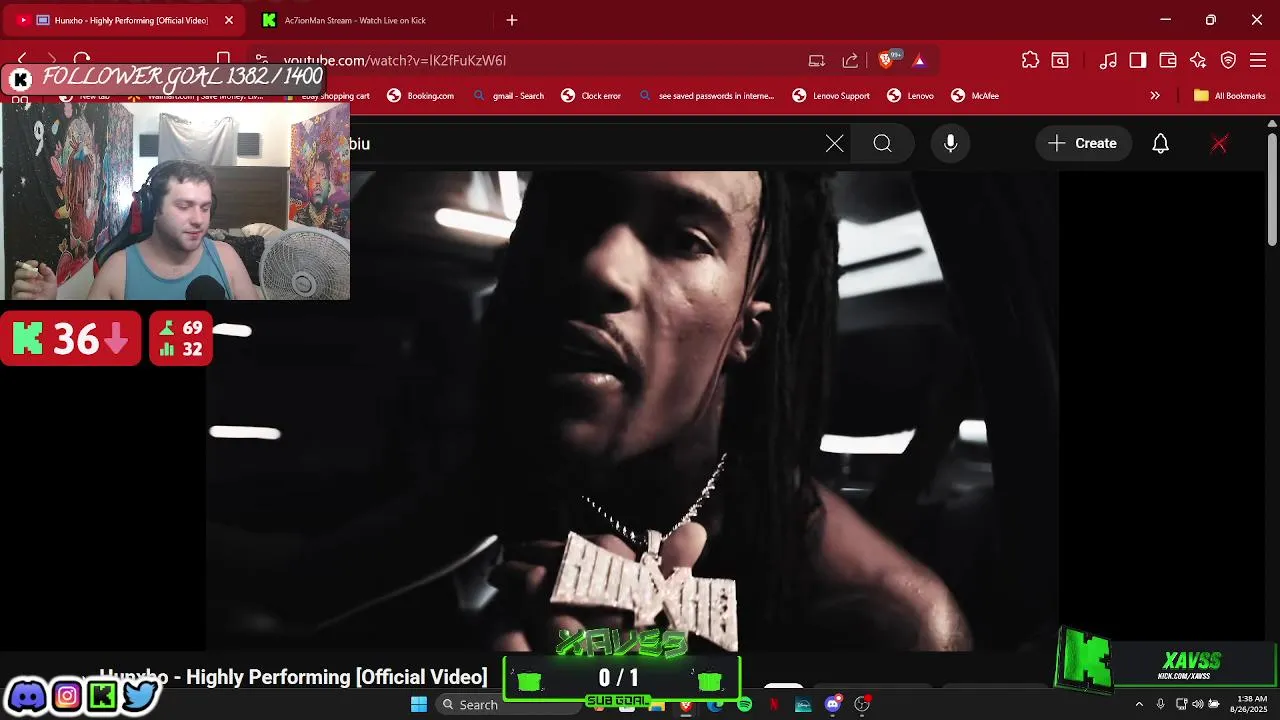Open the media playlist music note icon
1280x720 pixels.
(1108, 60)
